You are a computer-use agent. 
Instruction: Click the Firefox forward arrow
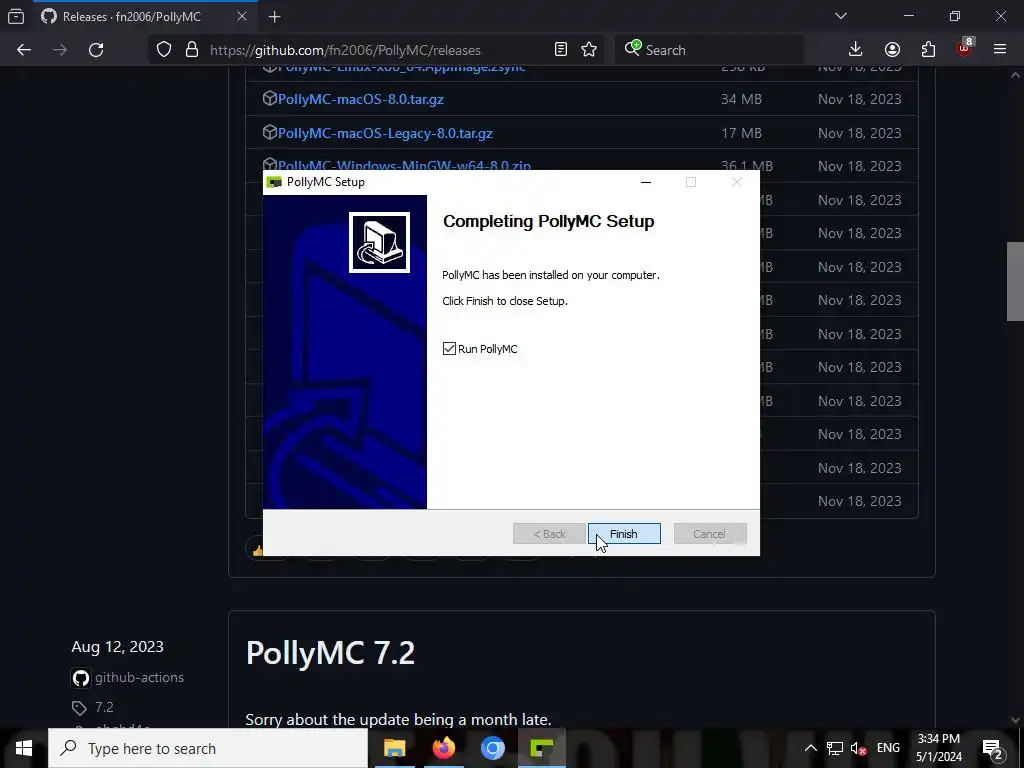click(60, 50)
